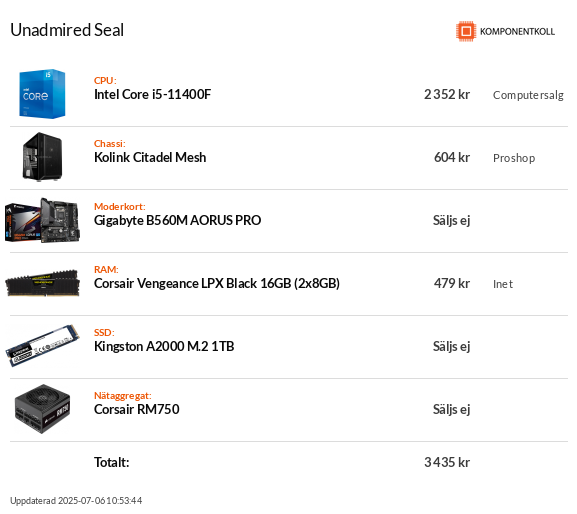The image size is (577, 514).
Task: Click the 2 352 kr CPU price
Action: pyautogui.click(x=447, y=95)
